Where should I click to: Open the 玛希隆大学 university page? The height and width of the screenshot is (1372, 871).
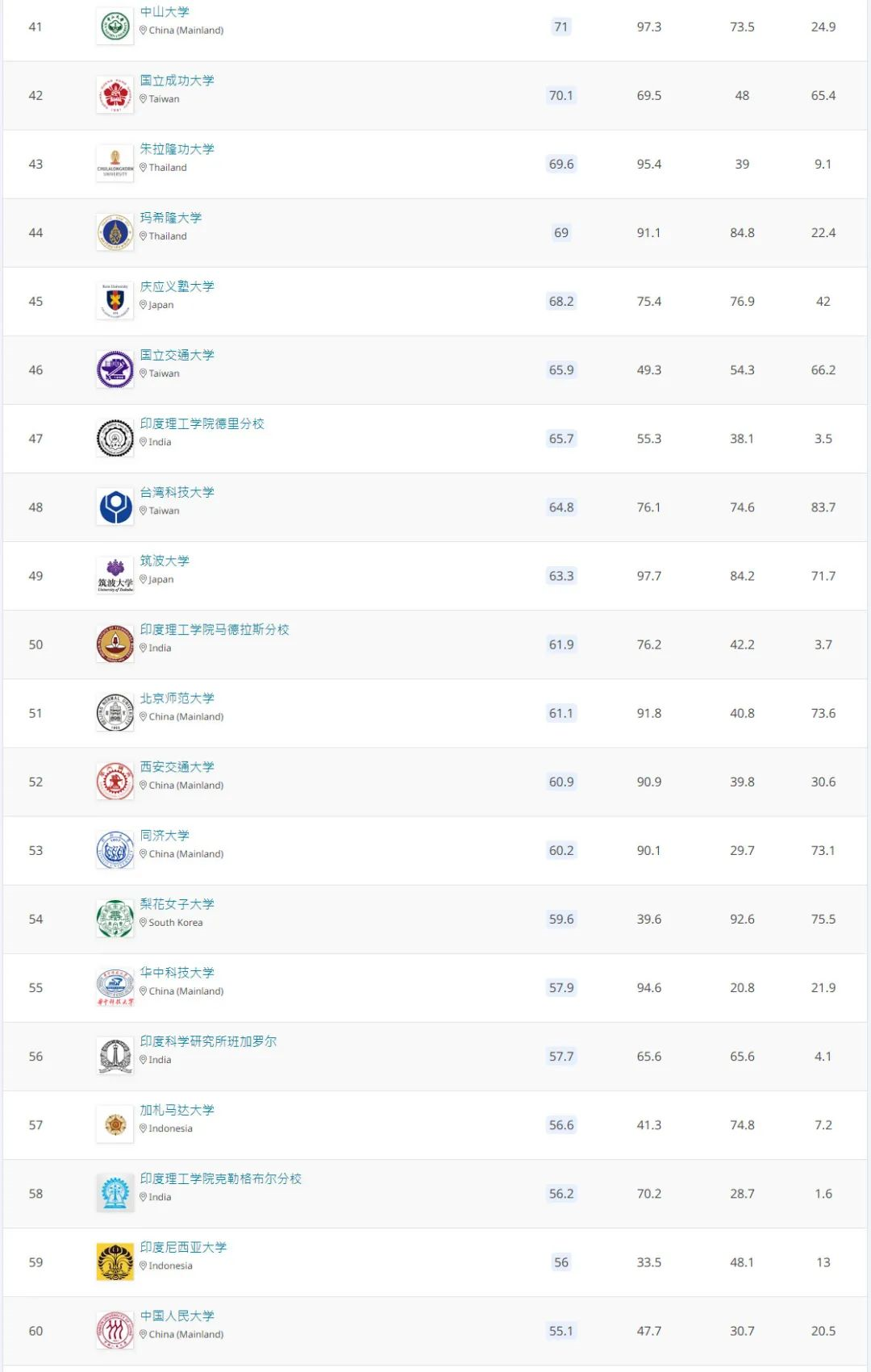click(x=170, y=218)
